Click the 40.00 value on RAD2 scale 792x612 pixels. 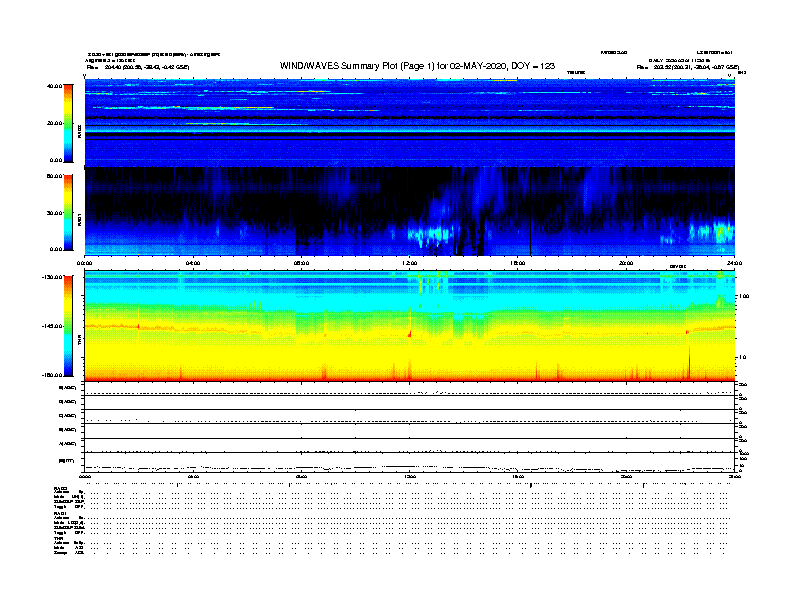[54, 86]
